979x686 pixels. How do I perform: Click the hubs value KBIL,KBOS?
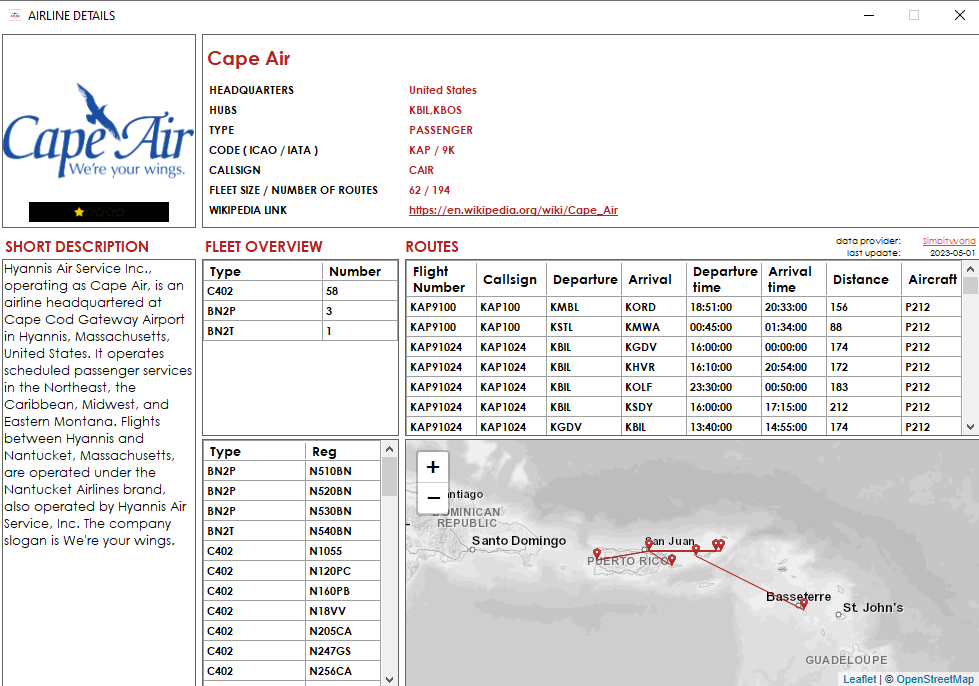(x=435, y=110)
